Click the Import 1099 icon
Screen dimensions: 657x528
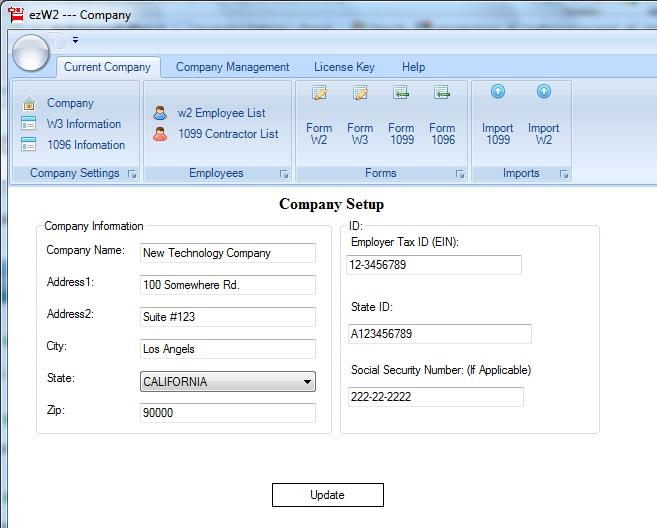(x=498, y=91)
